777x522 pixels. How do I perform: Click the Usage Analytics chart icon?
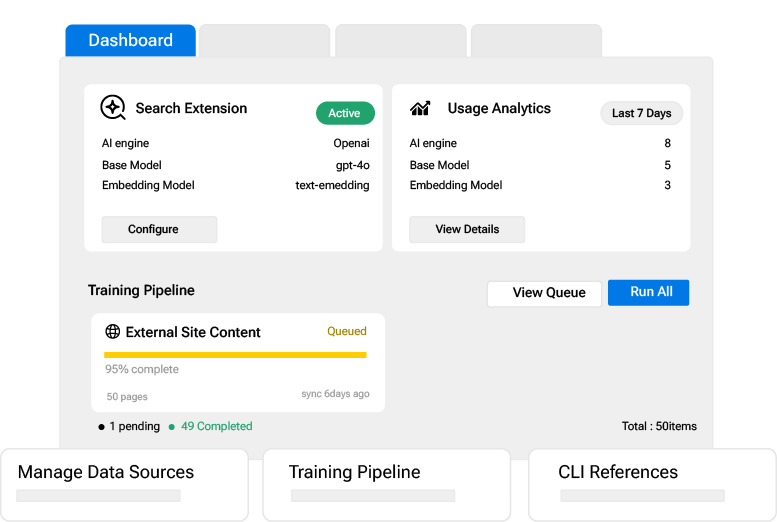(421, 108)
